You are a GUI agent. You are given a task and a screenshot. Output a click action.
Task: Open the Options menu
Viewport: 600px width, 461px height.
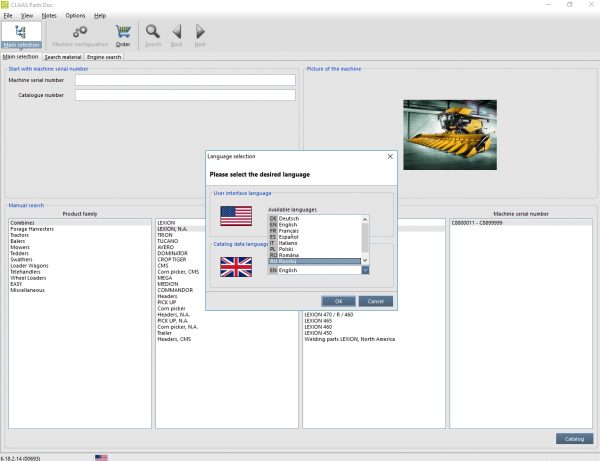click(x=75, y=16)
